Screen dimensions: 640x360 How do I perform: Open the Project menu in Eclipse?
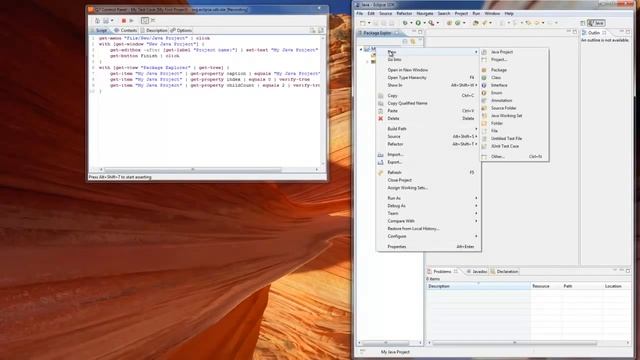[x=461, y=13]
